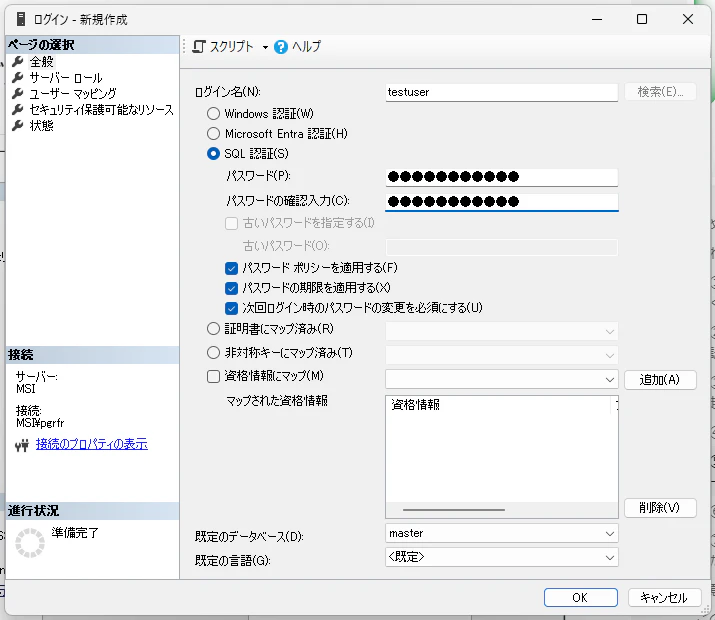
Task: Open the 既定のデータベース master dropdown
Action: [502, 533]
